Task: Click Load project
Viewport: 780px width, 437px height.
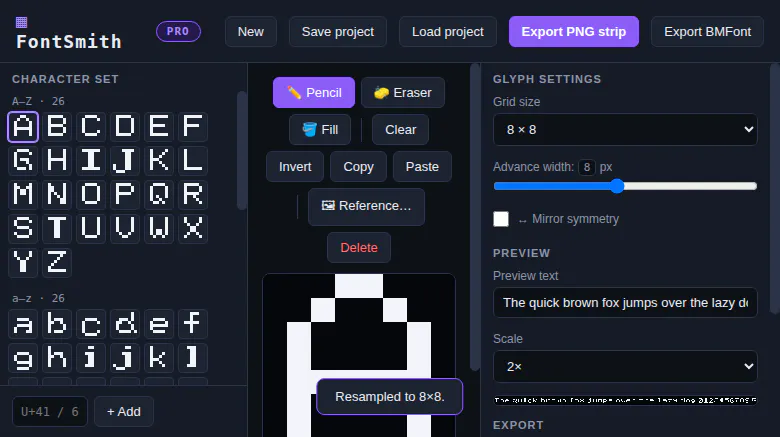Action: click(x=448, y=32)
